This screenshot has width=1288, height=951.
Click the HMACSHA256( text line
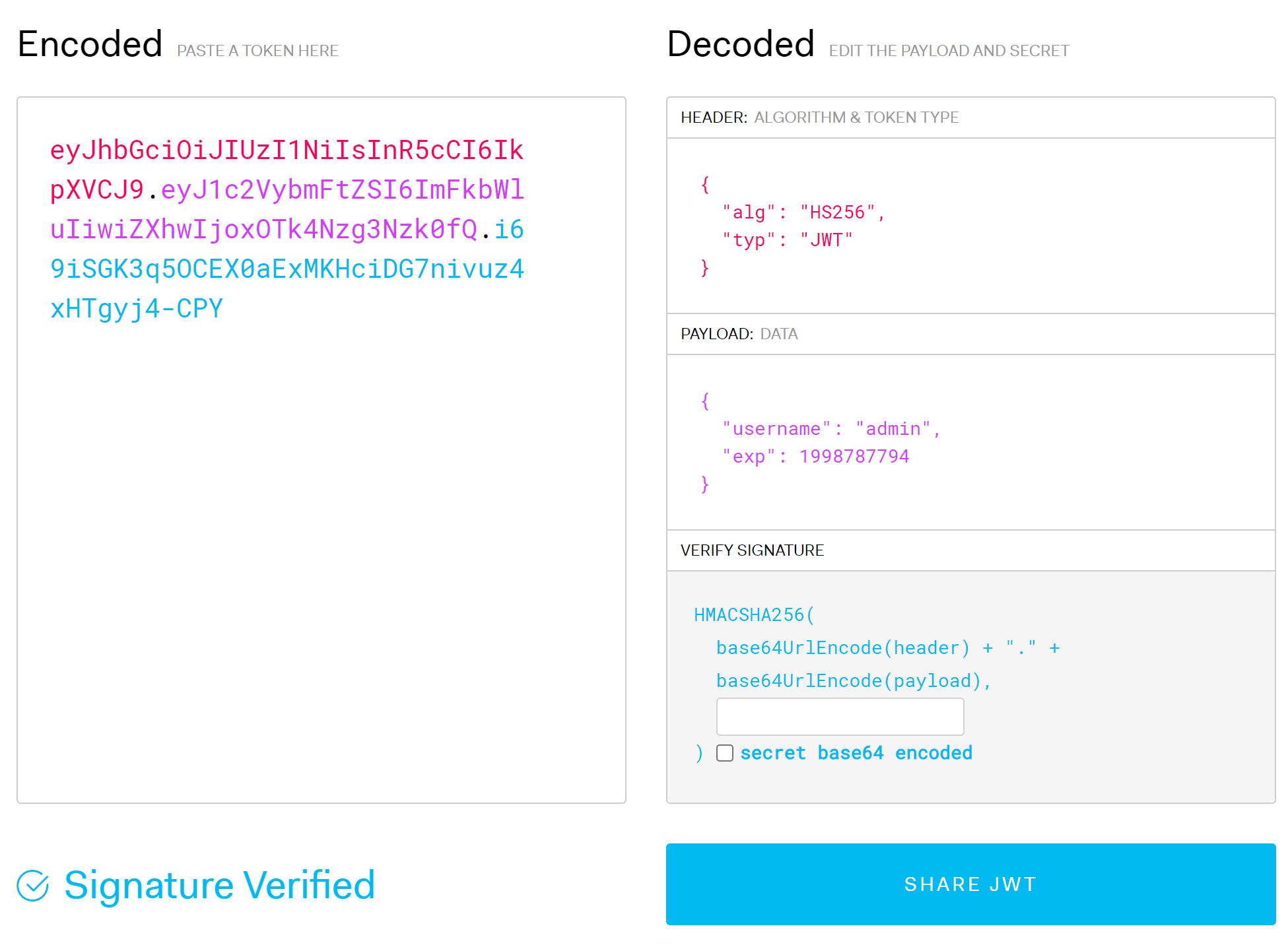754,615
